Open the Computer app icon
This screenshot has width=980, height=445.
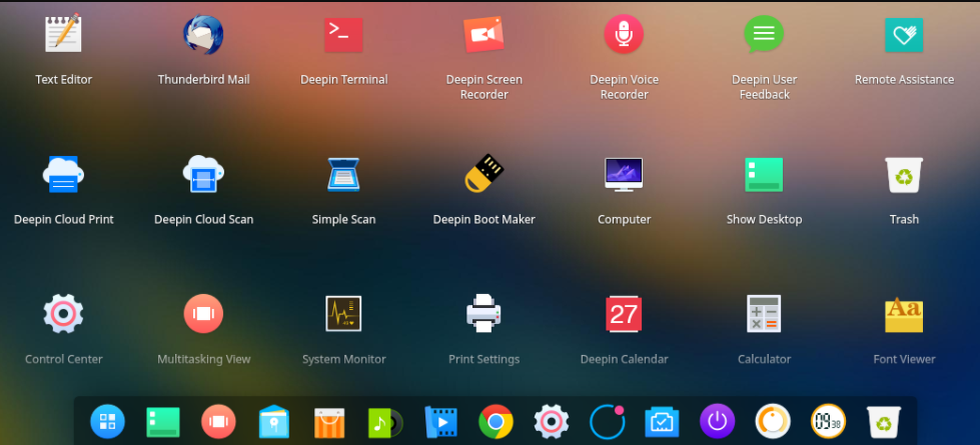[x=624, y=174]
